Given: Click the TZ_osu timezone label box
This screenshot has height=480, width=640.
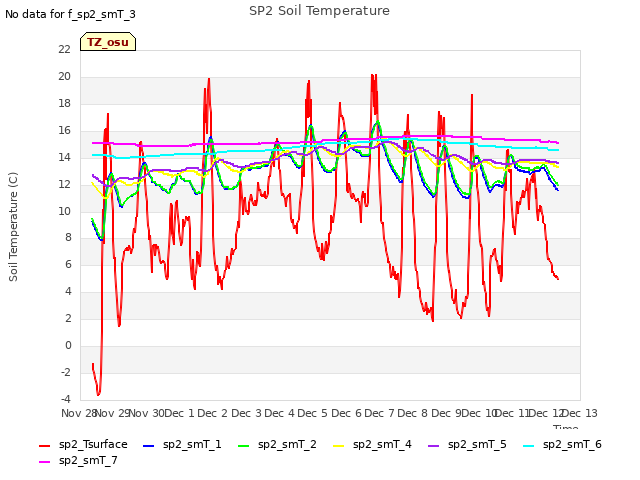Looking at the screenshot, I should pos(108,42).
